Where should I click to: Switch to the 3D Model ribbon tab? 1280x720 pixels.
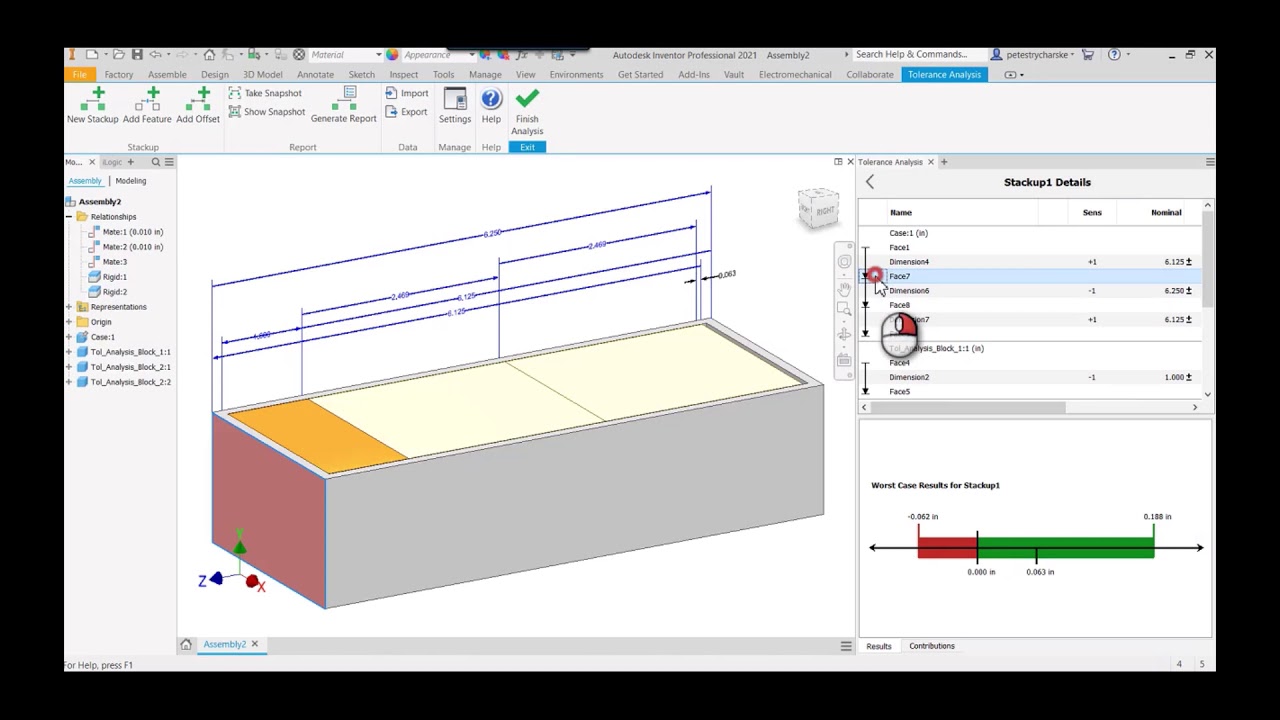[x=262, y=75]
